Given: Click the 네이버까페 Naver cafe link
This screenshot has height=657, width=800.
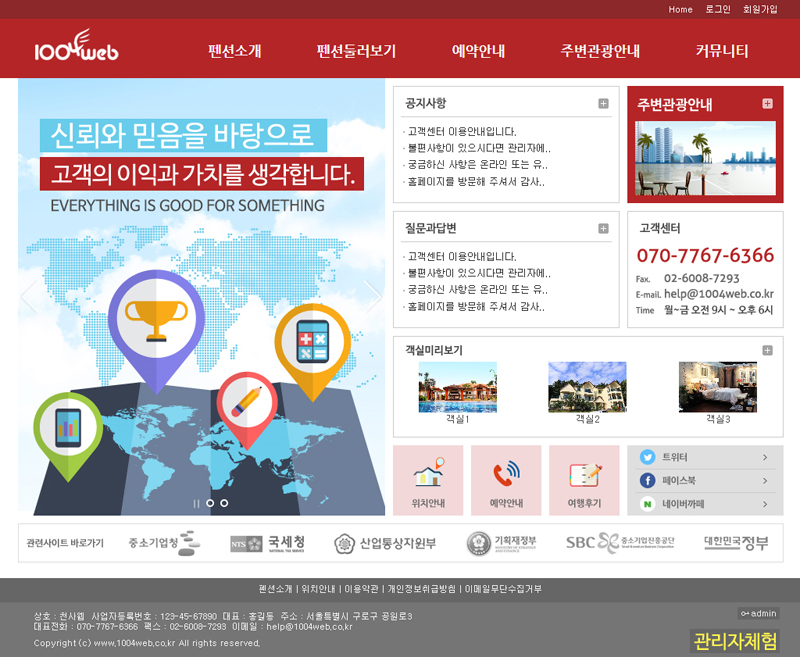Looking at the screenshot, I should pyautogui.click(x=705, y=505).
